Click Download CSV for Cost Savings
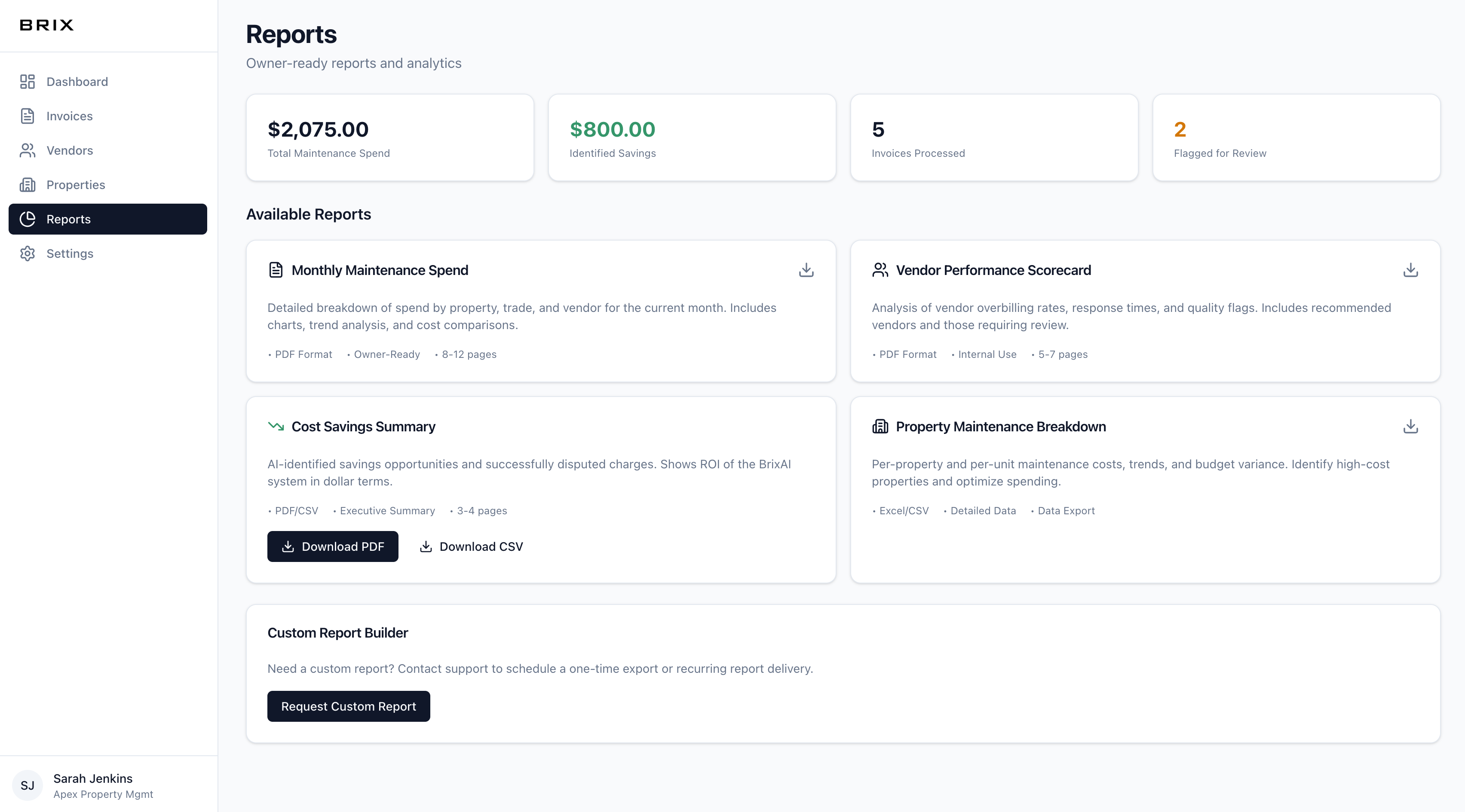 click(x=472, y=546)
